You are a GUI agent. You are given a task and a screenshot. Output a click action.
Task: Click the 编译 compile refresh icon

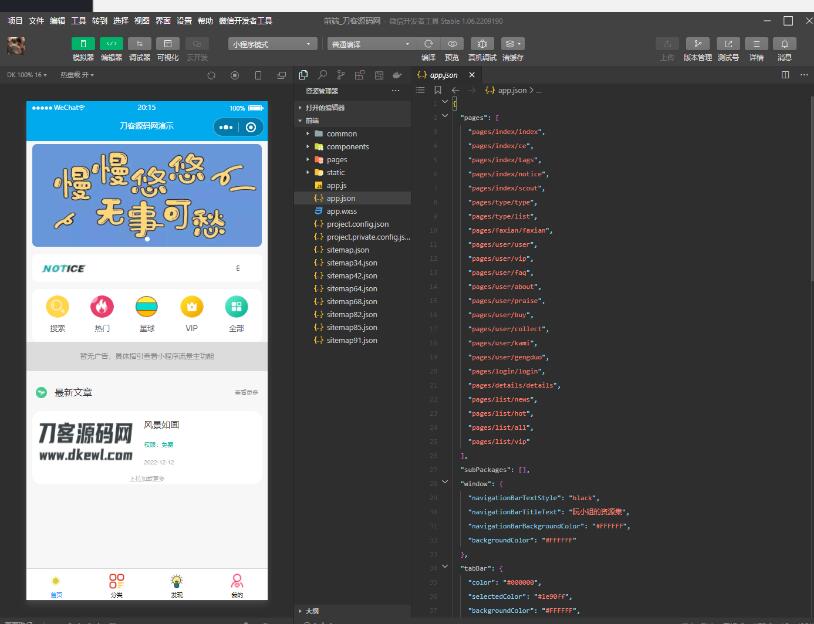(x=428, y=43)
